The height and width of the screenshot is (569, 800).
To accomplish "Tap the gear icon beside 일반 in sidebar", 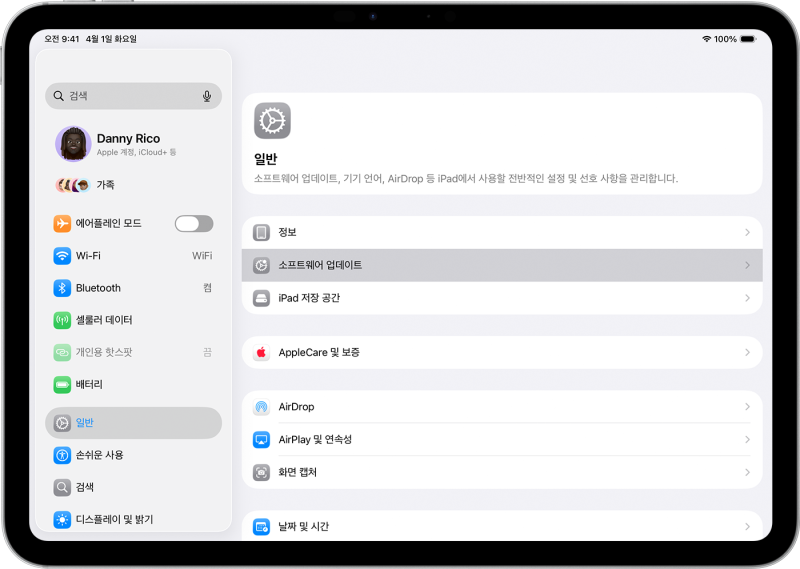I will 62,423.
